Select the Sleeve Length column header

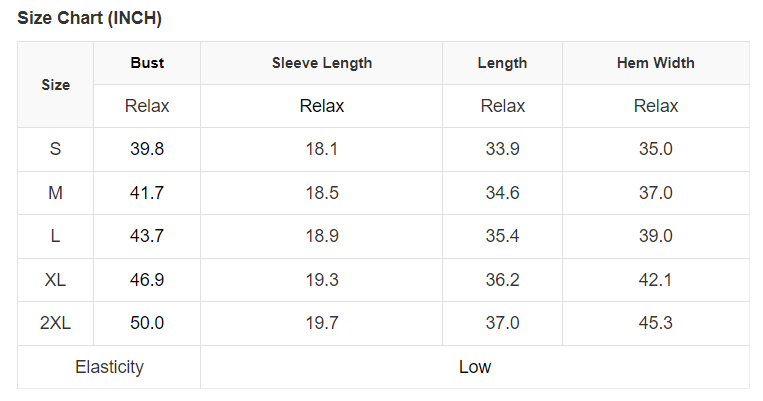[x=322, y=63]
